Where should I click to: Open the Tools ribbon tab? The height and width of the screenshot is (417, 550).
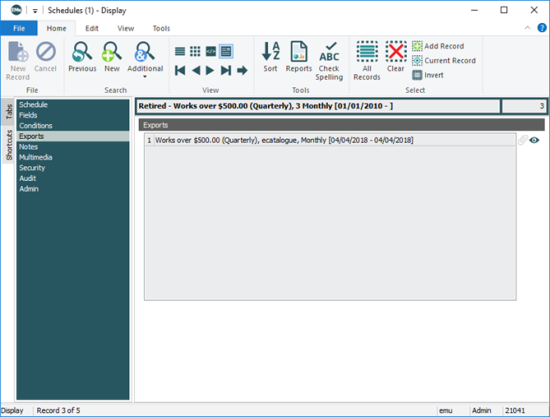(x=161, y=28)
